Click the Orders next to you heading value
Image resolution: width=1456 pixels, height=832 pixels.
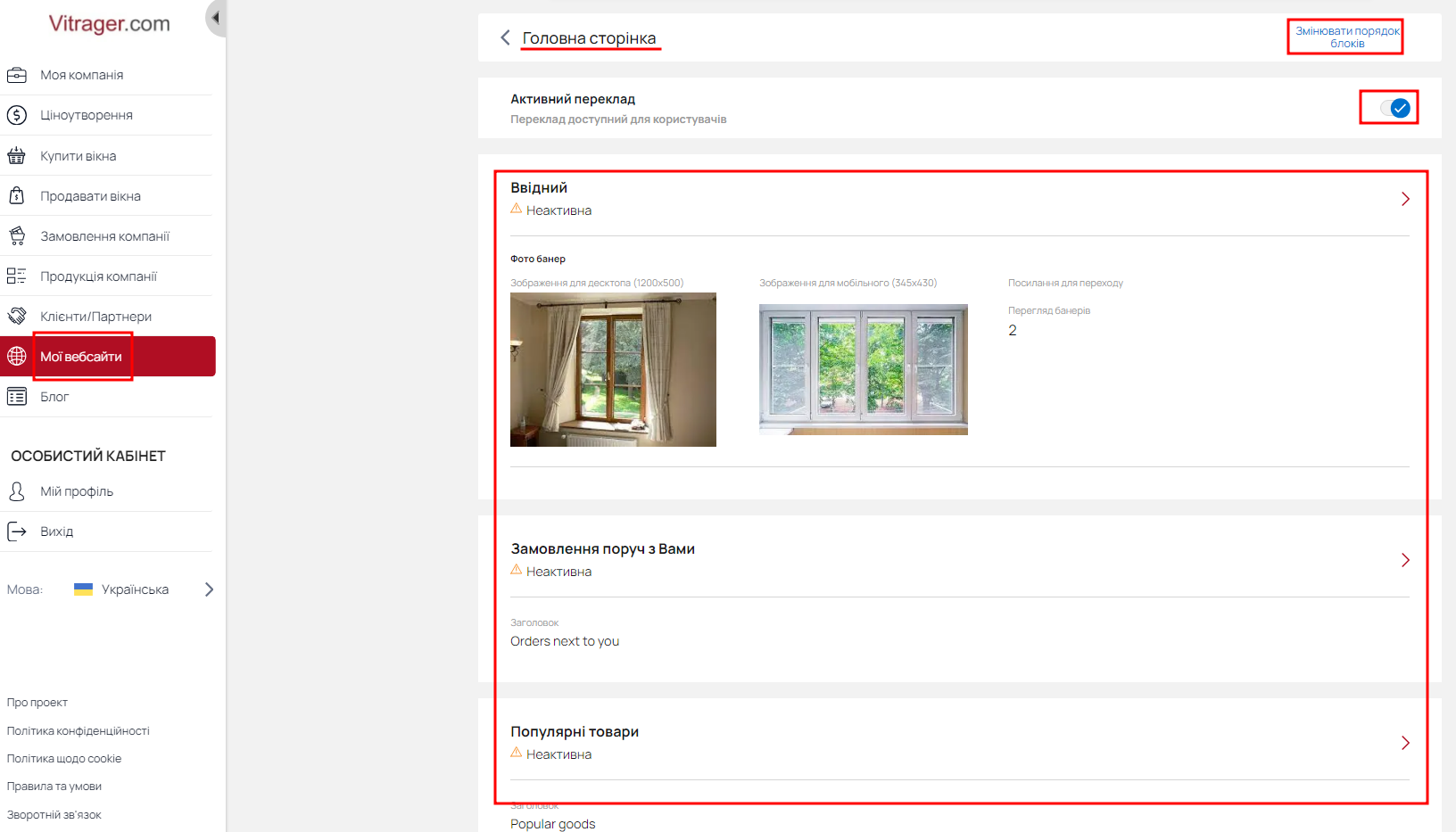[565, 641]
